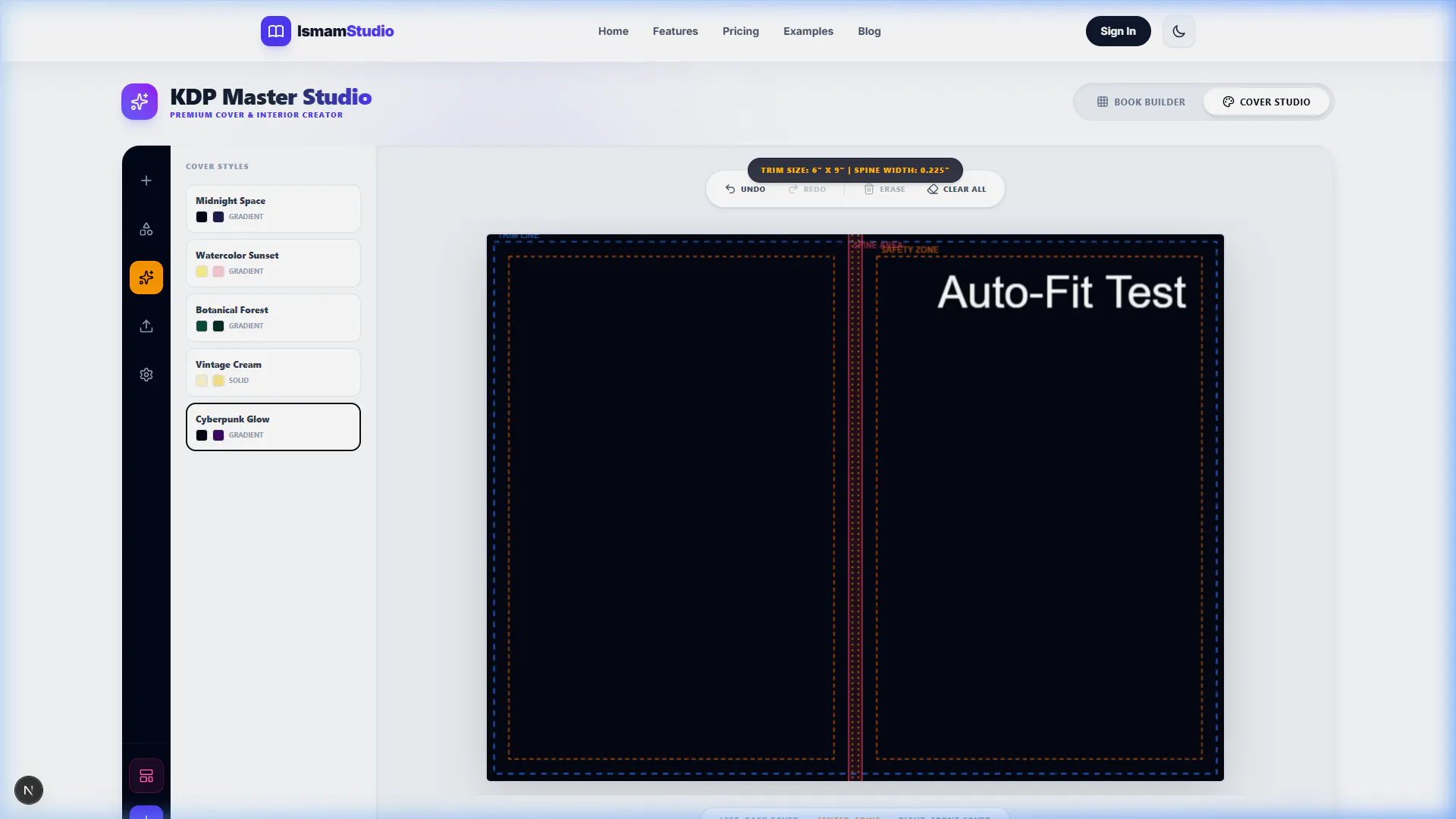Screen dimensions: 1456x819
Task: Click the purple Cyberpunk Glow swatch
Action: tap(218, 435)
